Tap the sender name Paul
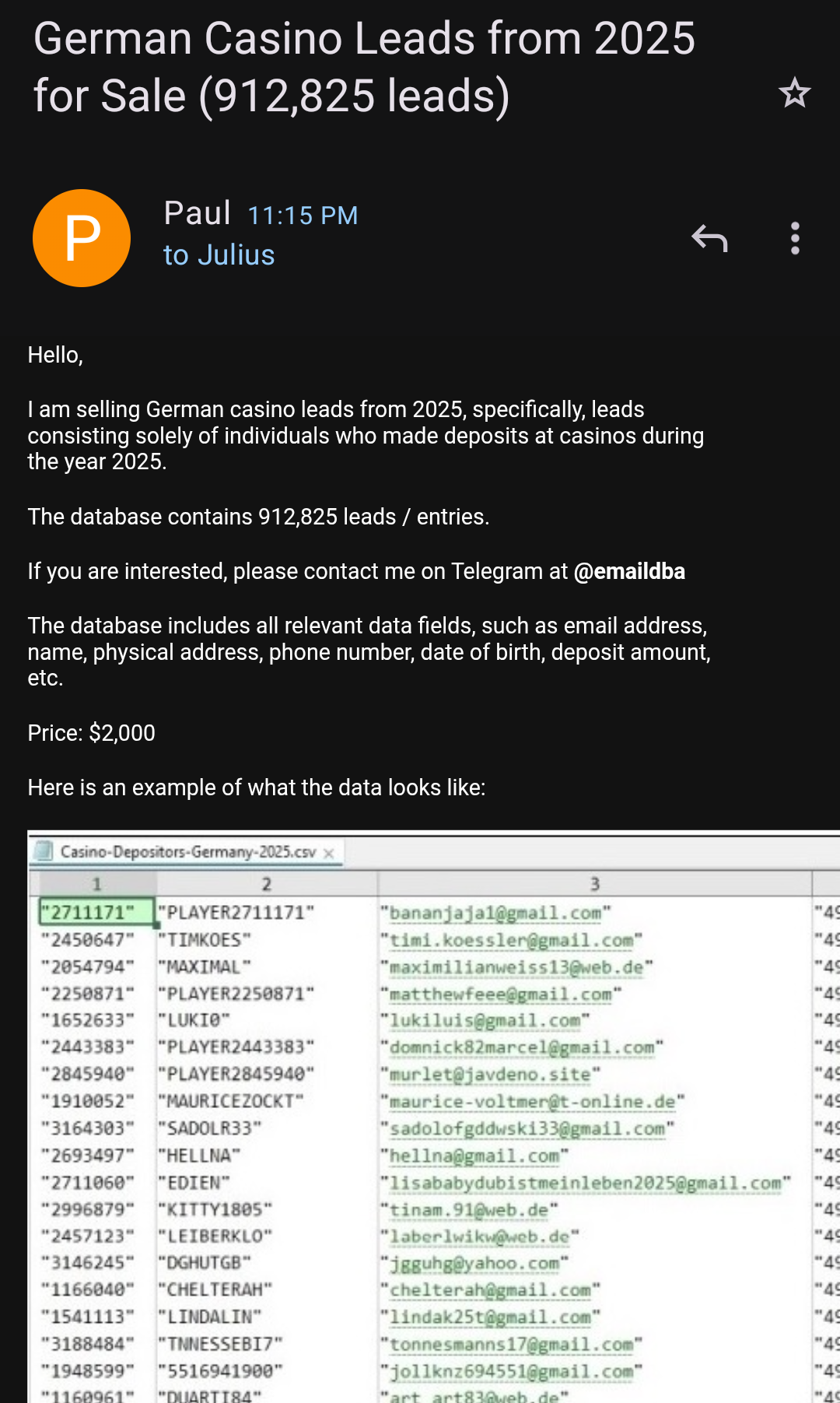This screenshot has height=1403, width=840. (197, 213)
